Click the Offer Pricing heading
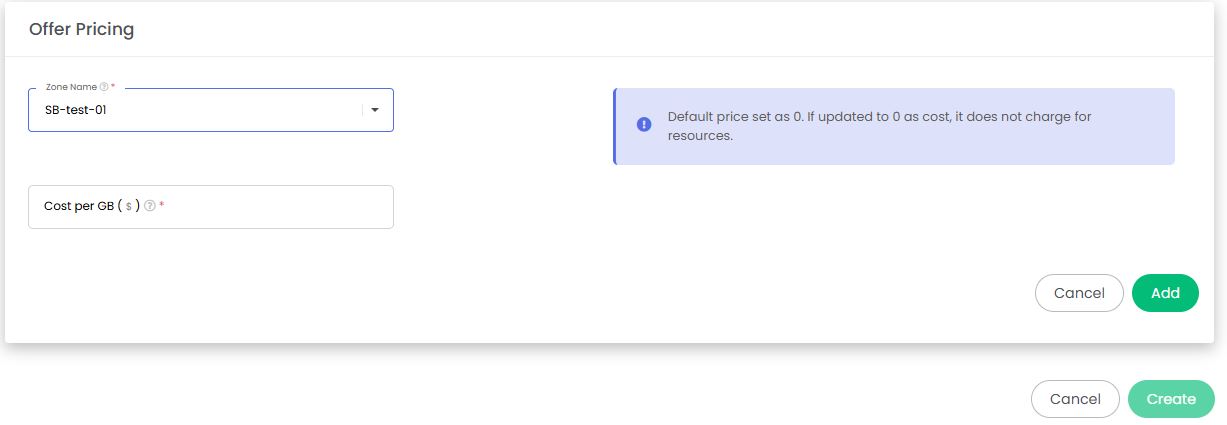This screenshot has width=1227, height=425. 81,29
